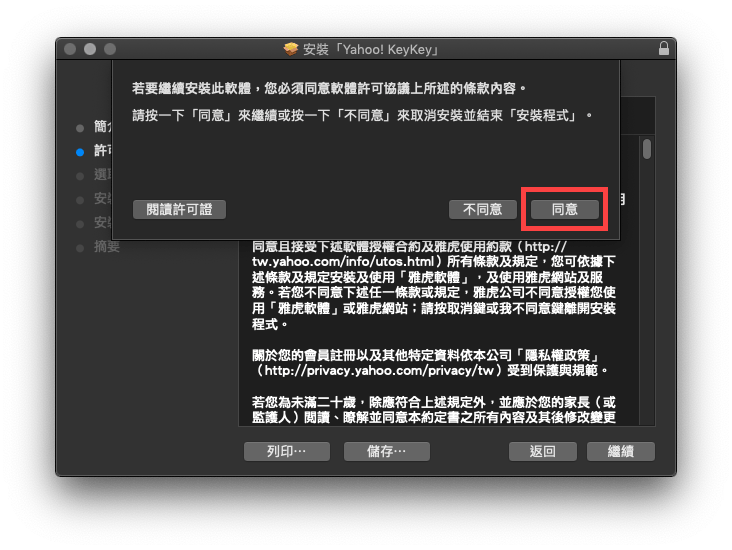
Task: Click the gray close window button
Action: click(70, 49)
